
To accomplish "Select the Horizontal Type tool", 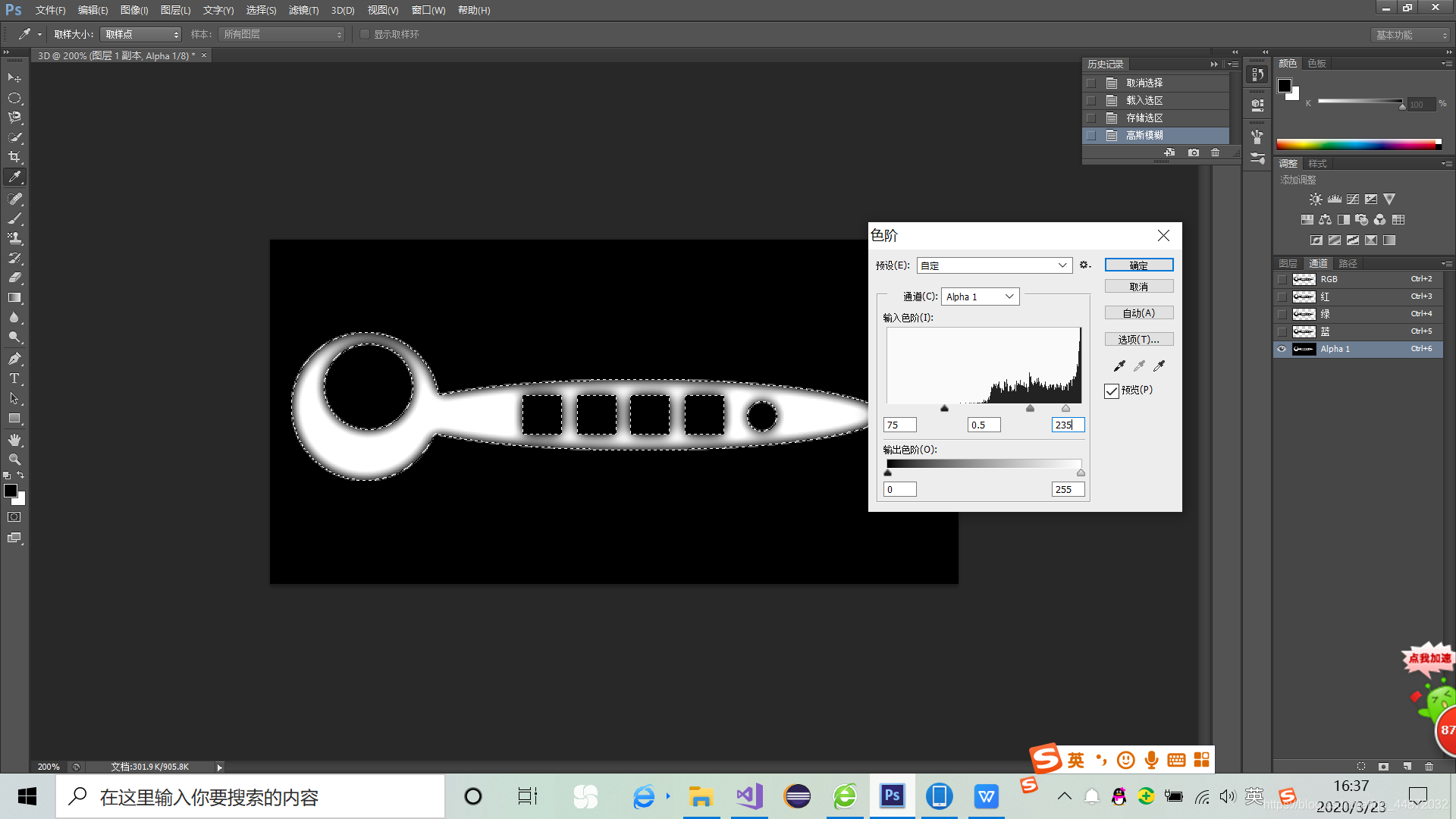I will (x=14, y=378).
